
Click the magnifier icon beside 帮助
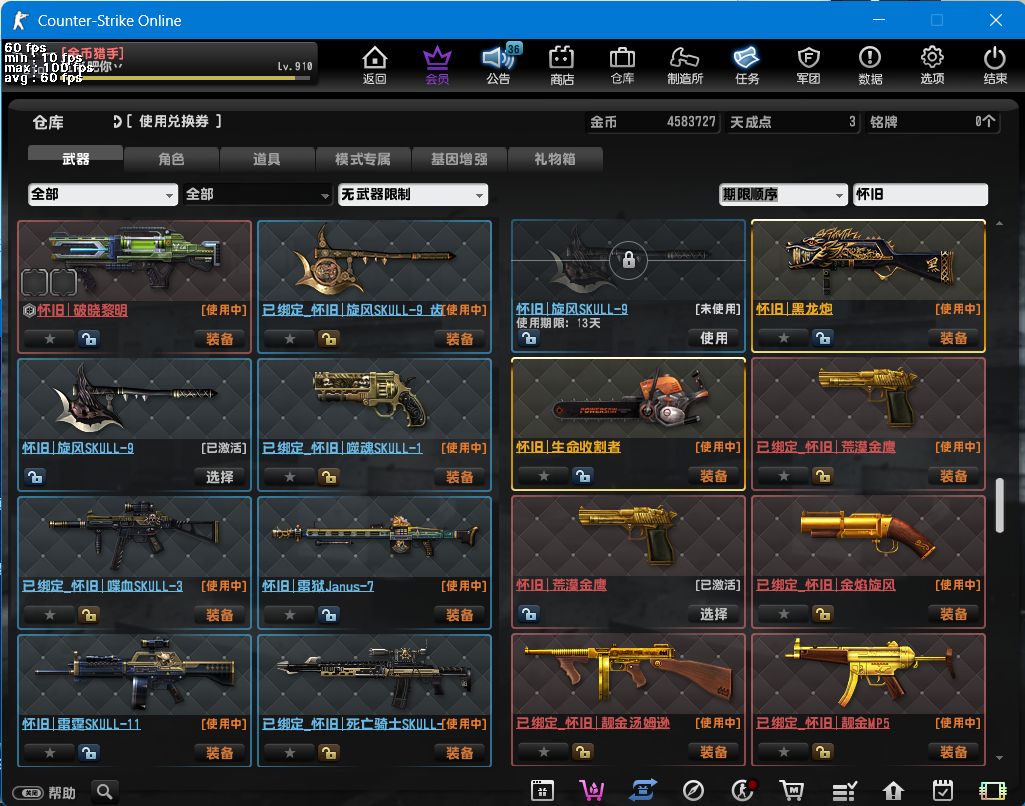click(x=105, y=792)
